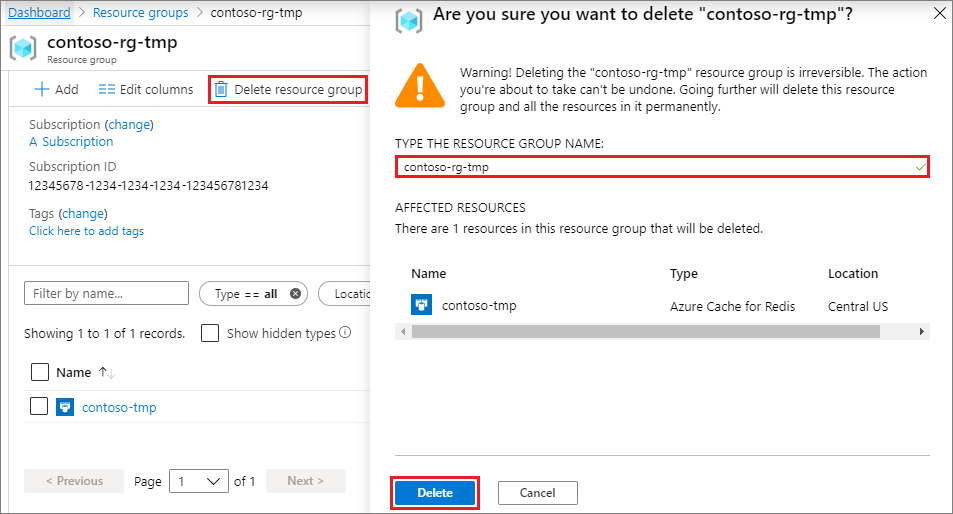Check the contoso-tmp row checkbox
953x514 pixels.
(x=39, y=406)
